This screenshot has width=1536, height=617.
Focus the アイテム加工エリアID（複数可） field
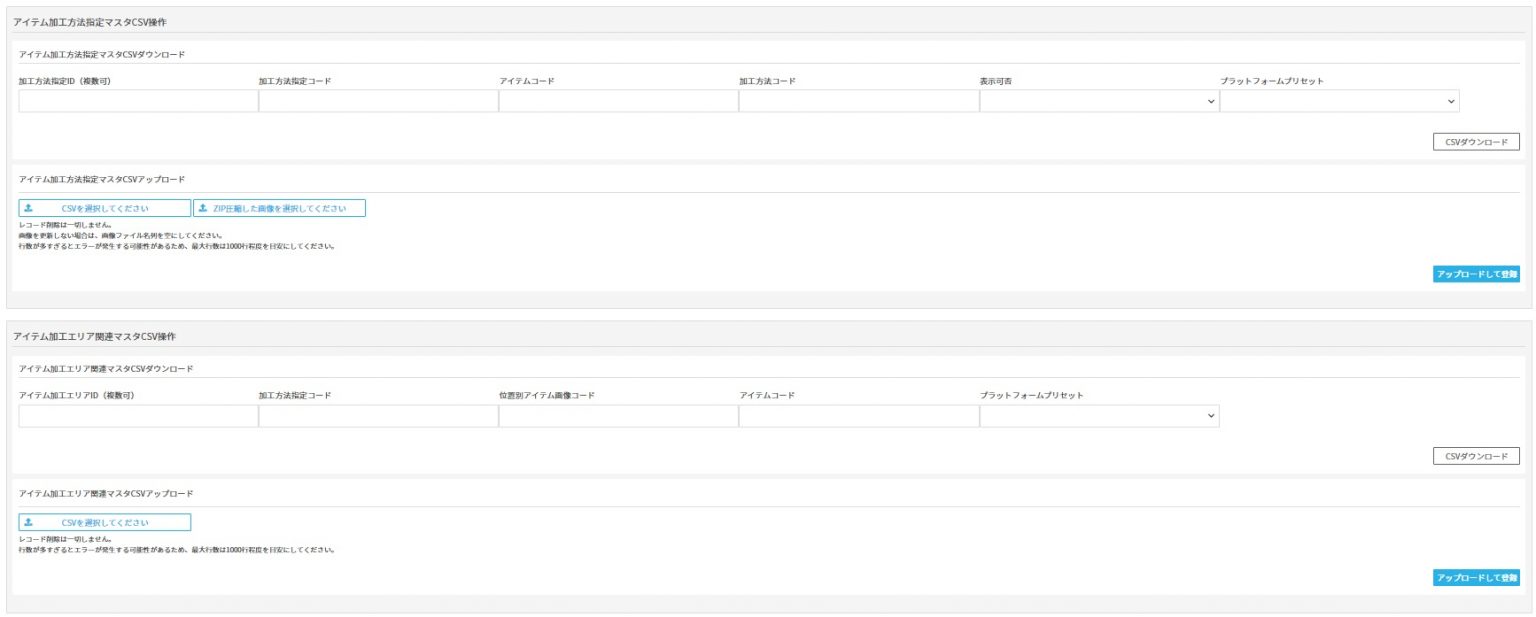click(138, 416)
